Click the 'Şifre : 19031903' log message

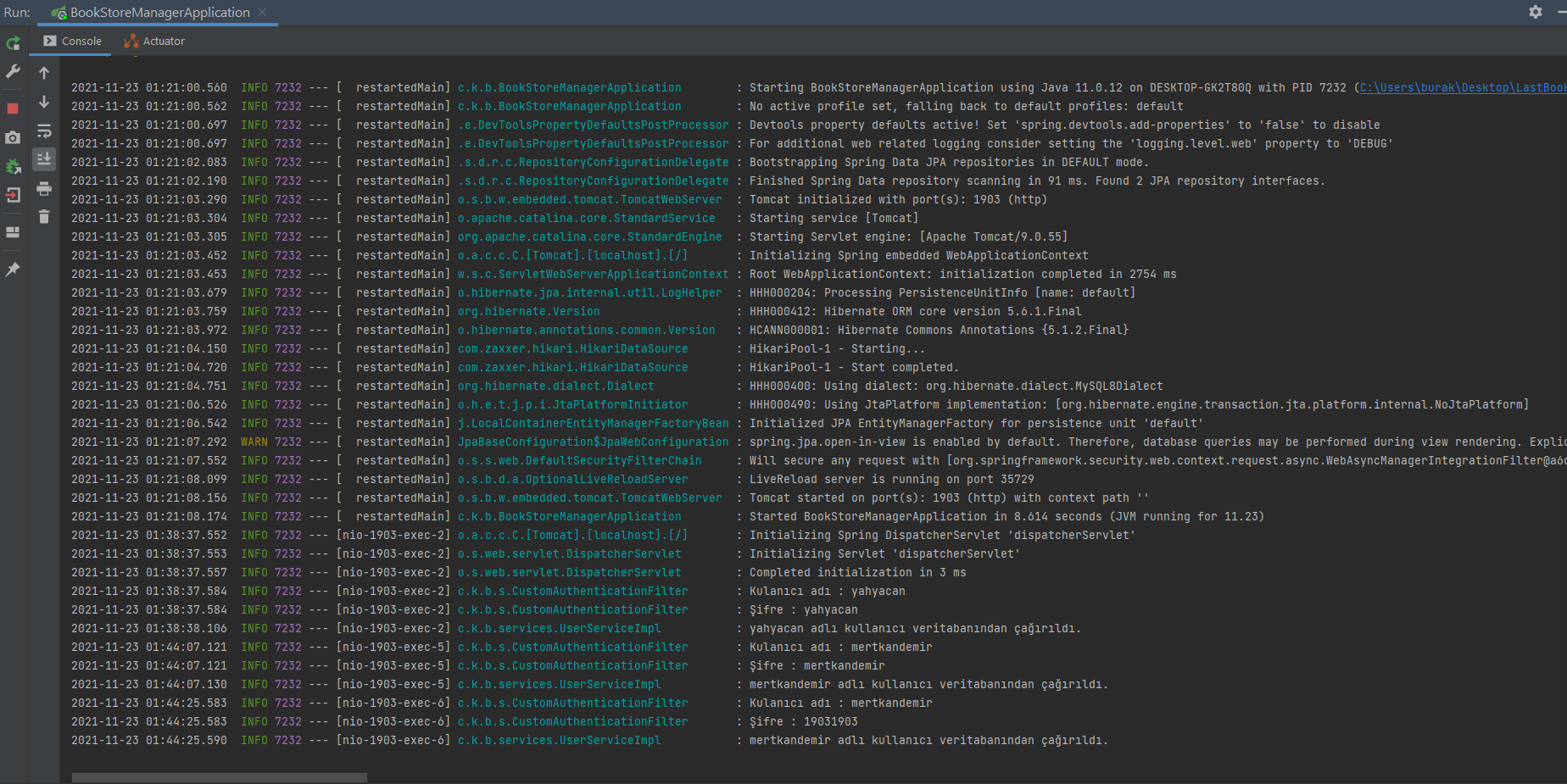click(x=803, y=721)
